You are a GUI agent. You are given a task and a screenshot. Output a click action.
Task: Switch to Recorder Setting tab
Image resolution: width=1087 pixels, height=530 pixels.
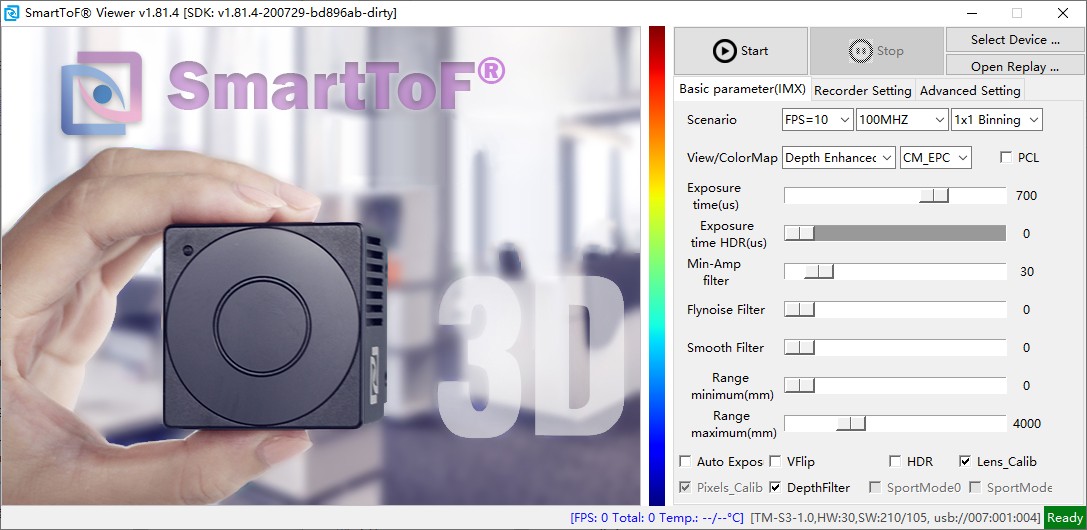pyautogui.click(x=862, y=91)
